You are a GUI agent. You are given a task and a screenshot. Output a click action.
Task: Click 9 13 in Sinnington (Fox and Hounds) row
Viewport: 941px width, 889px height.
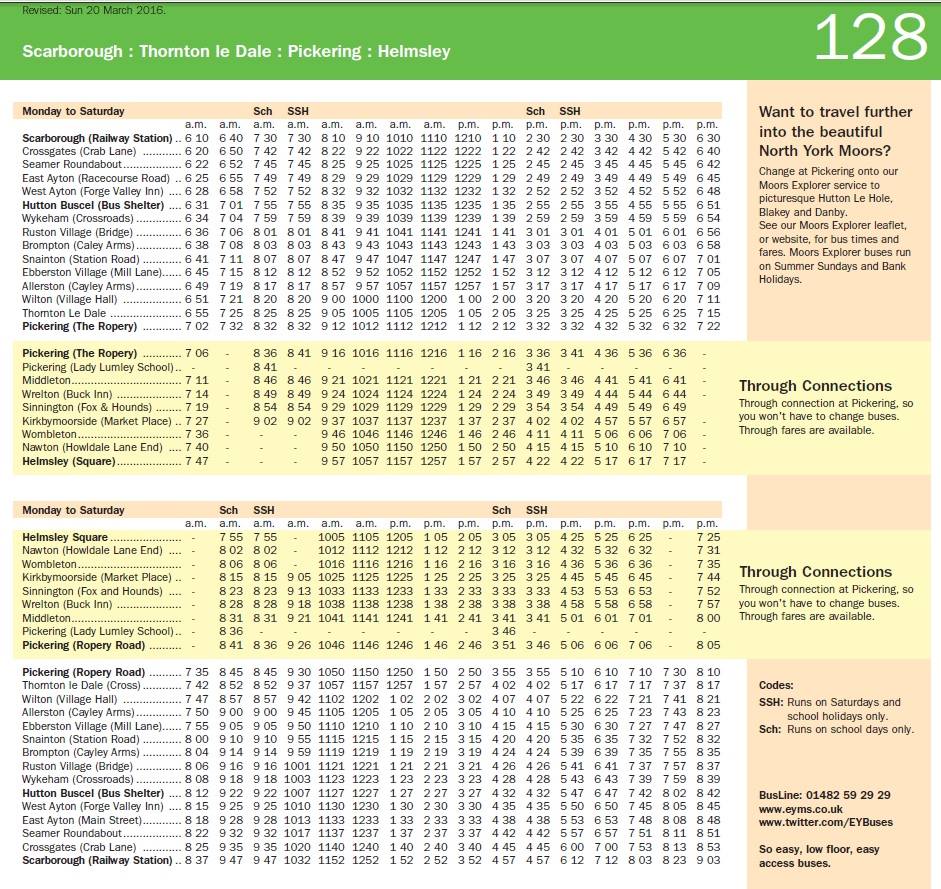[x=299, y=591]
